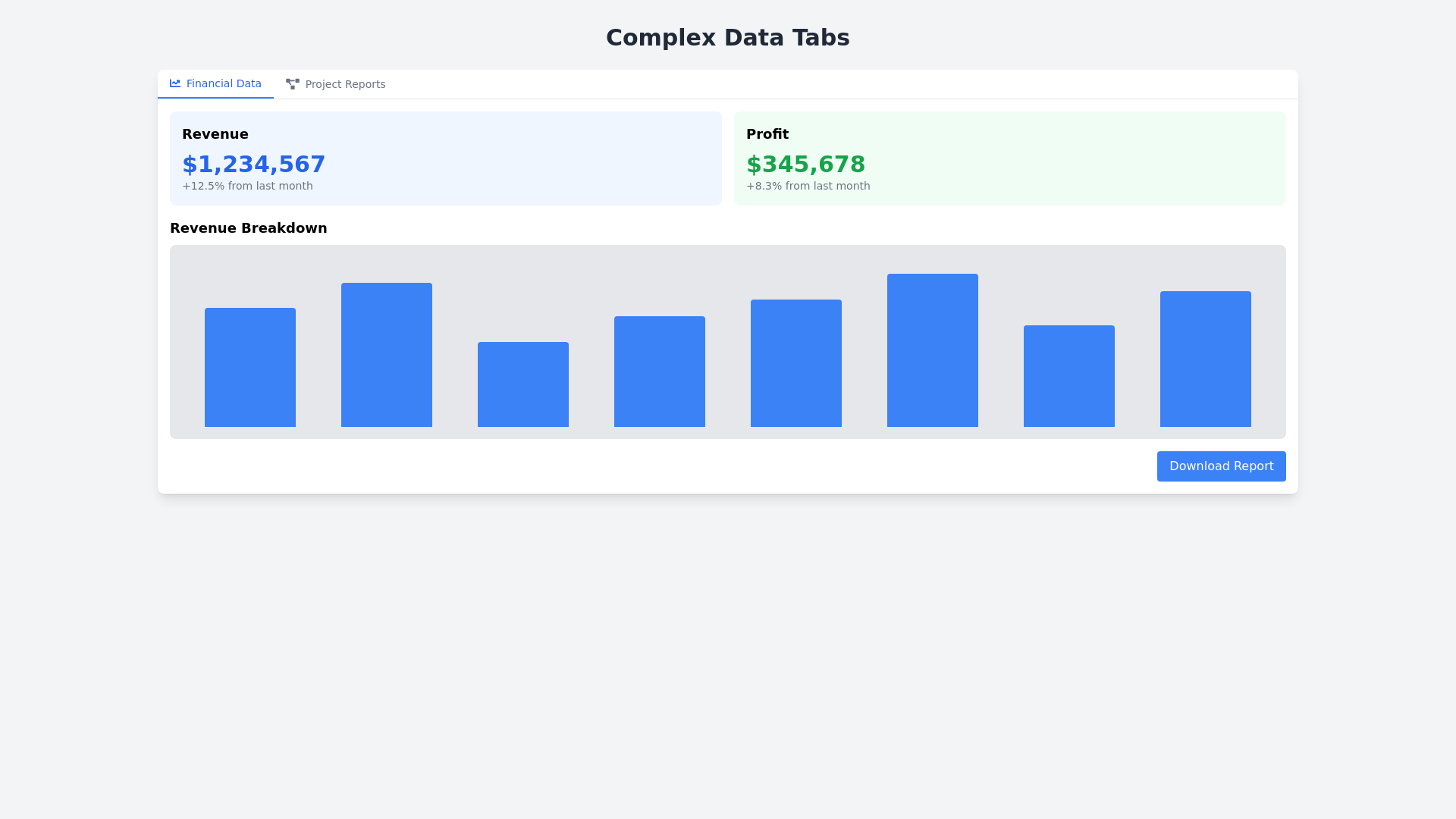
Task: Click the Complex Data Tabs title
Action: pos(728,37)
